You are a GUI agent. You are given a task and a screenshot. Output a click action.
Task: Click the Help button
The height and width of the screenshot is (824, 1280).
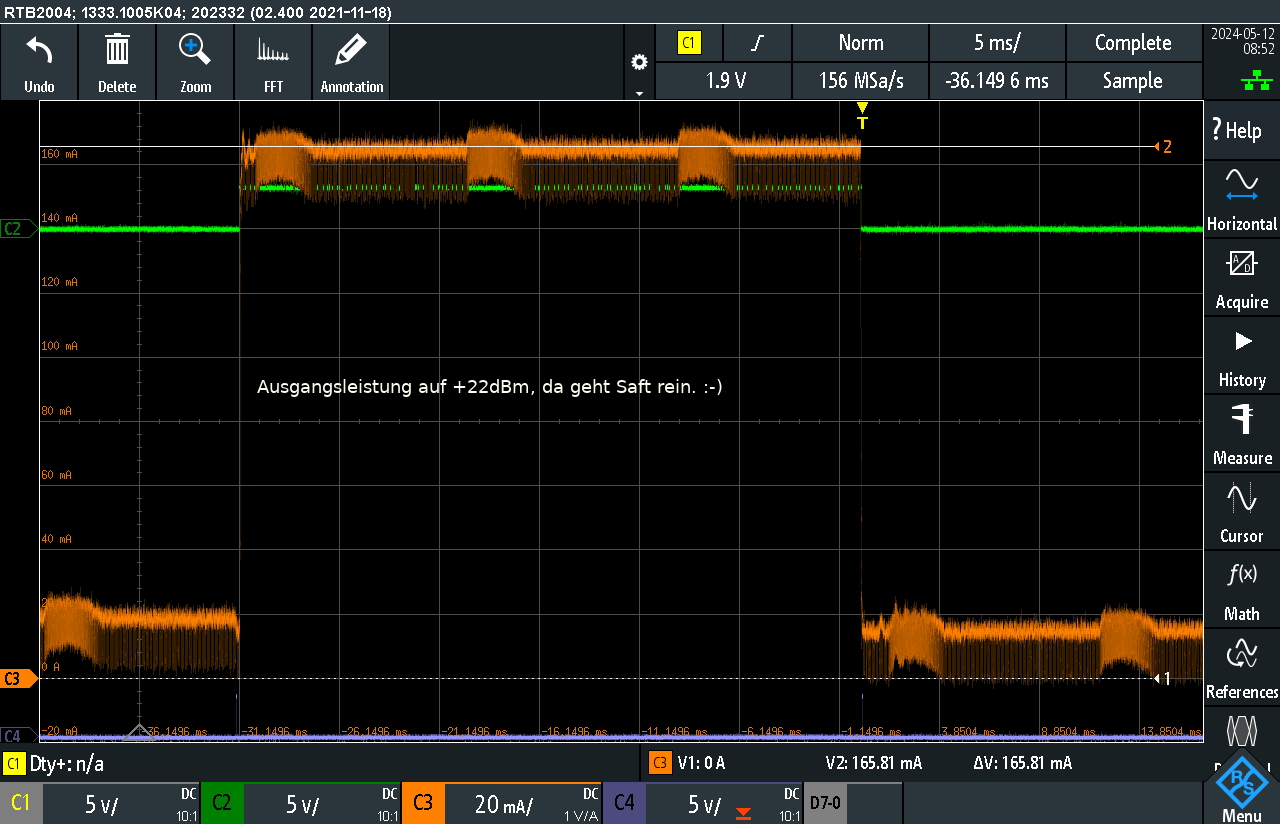point(1241,130)
